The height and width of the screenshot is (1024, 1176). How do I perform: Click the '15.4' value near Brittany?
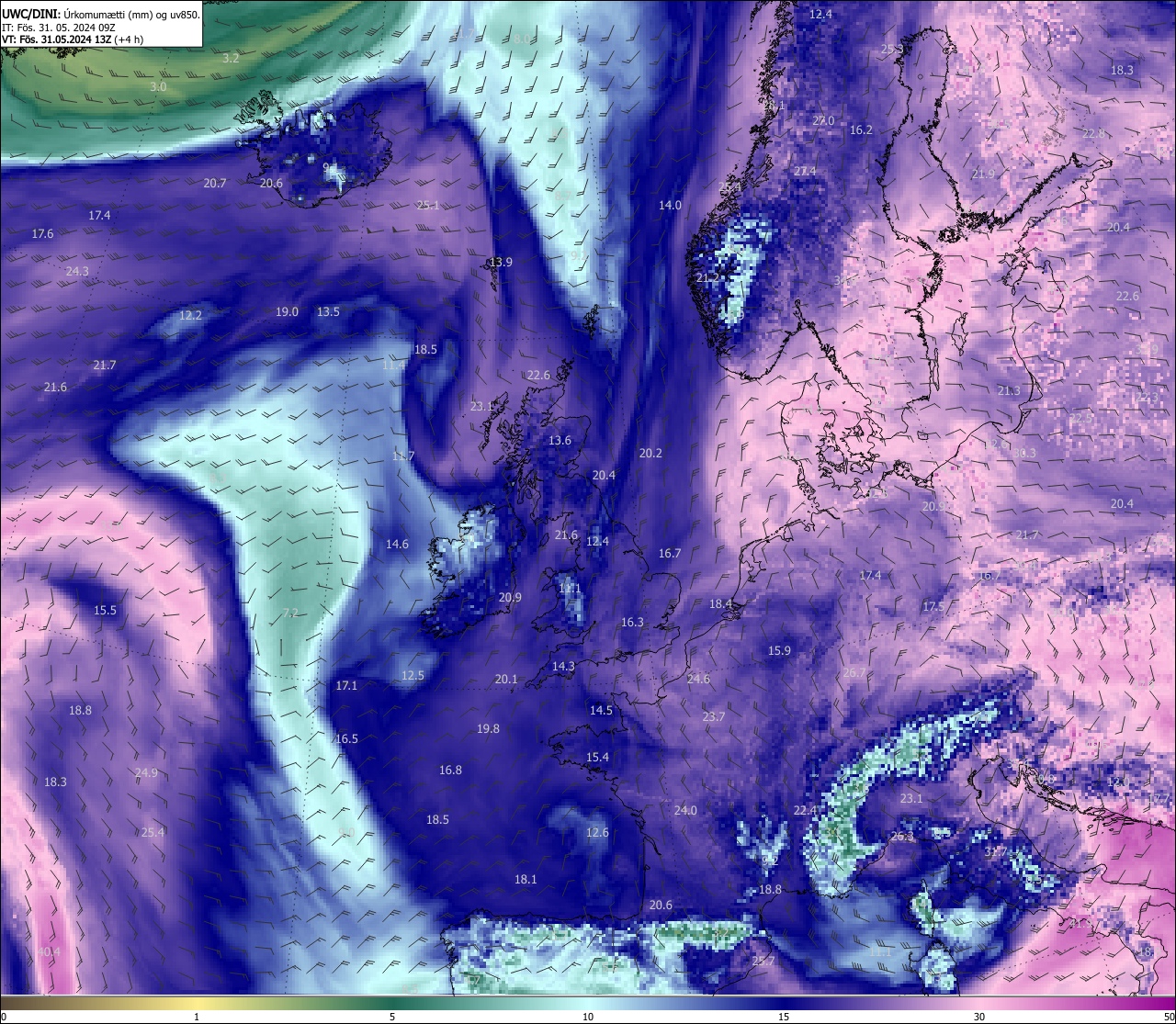coord(597,758)
